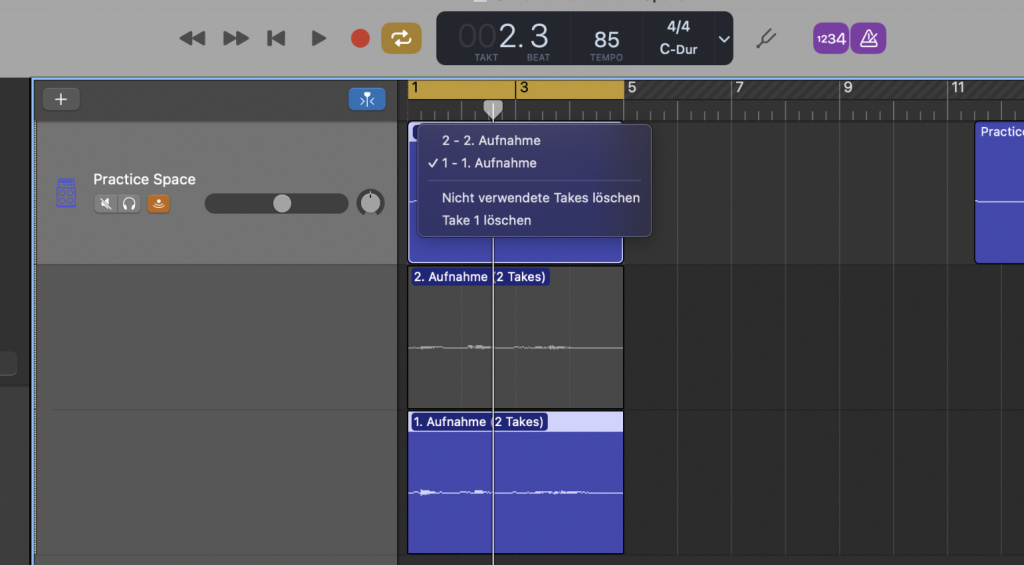Toggle the metronome button
Screen dimensions: 1024x565
[868, 39]
